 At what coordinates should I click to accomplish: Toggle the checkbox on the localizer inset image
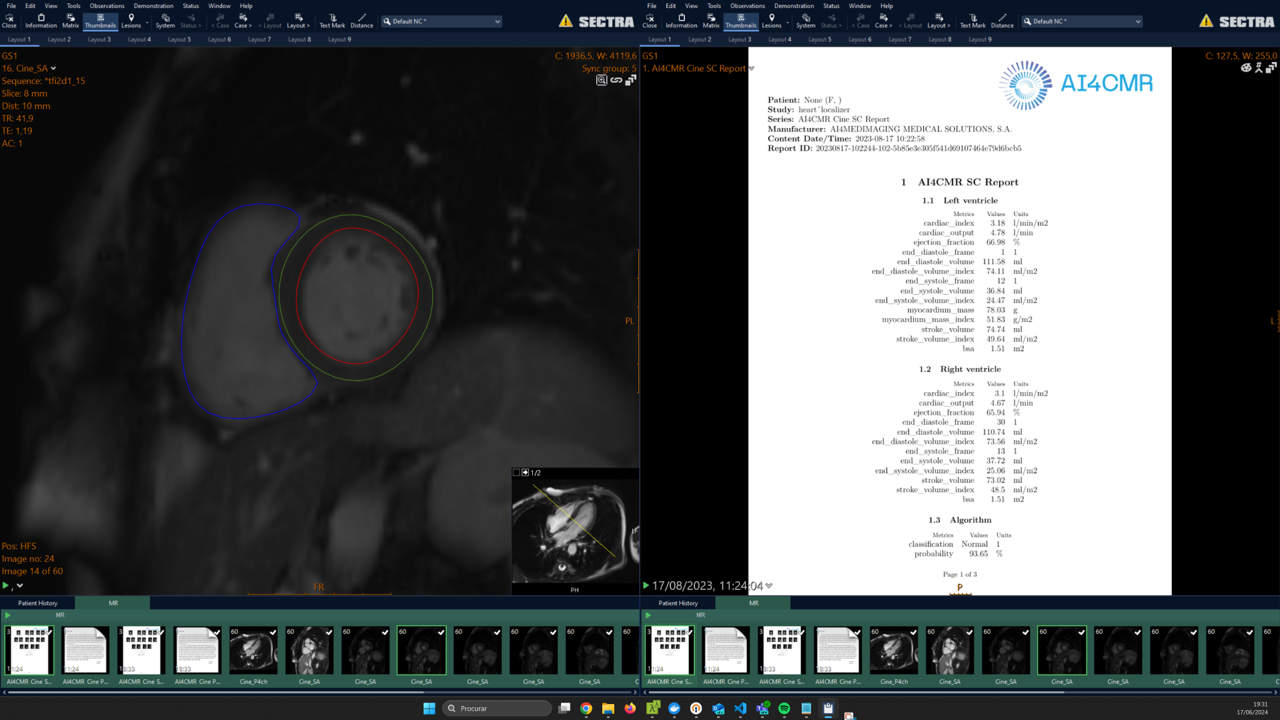516,473
